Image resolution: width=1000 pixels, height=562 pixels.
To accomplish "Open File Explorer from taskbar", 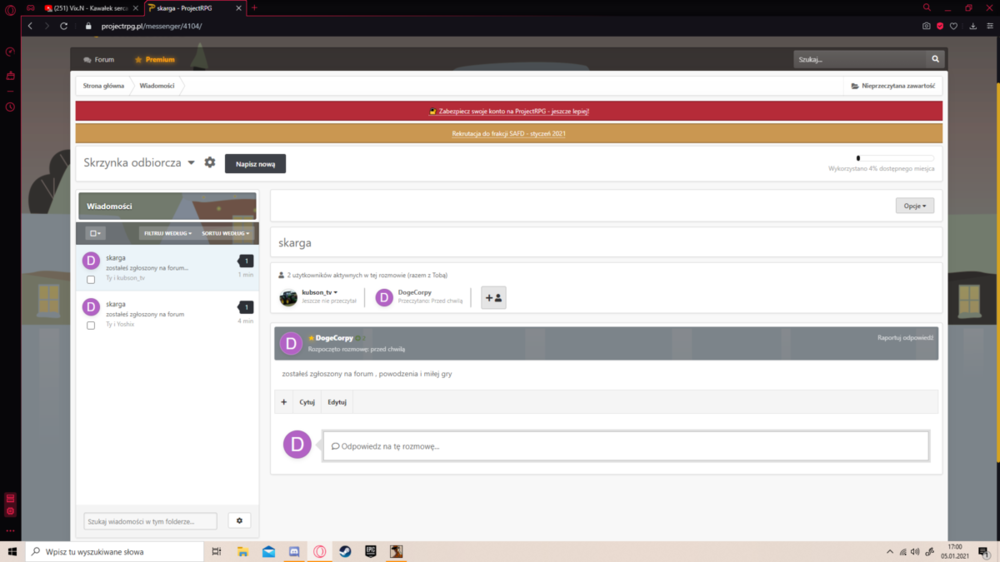I will (x=242, y=552).
